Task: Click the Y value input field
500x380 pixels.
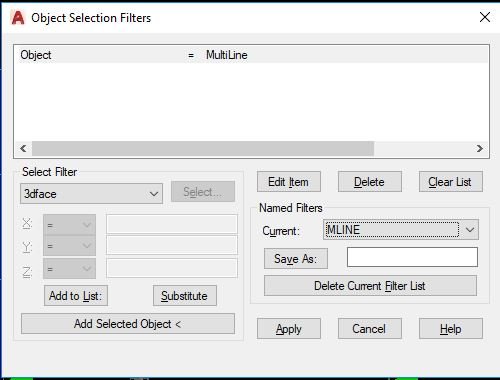Action: click(x=172, y=245)
